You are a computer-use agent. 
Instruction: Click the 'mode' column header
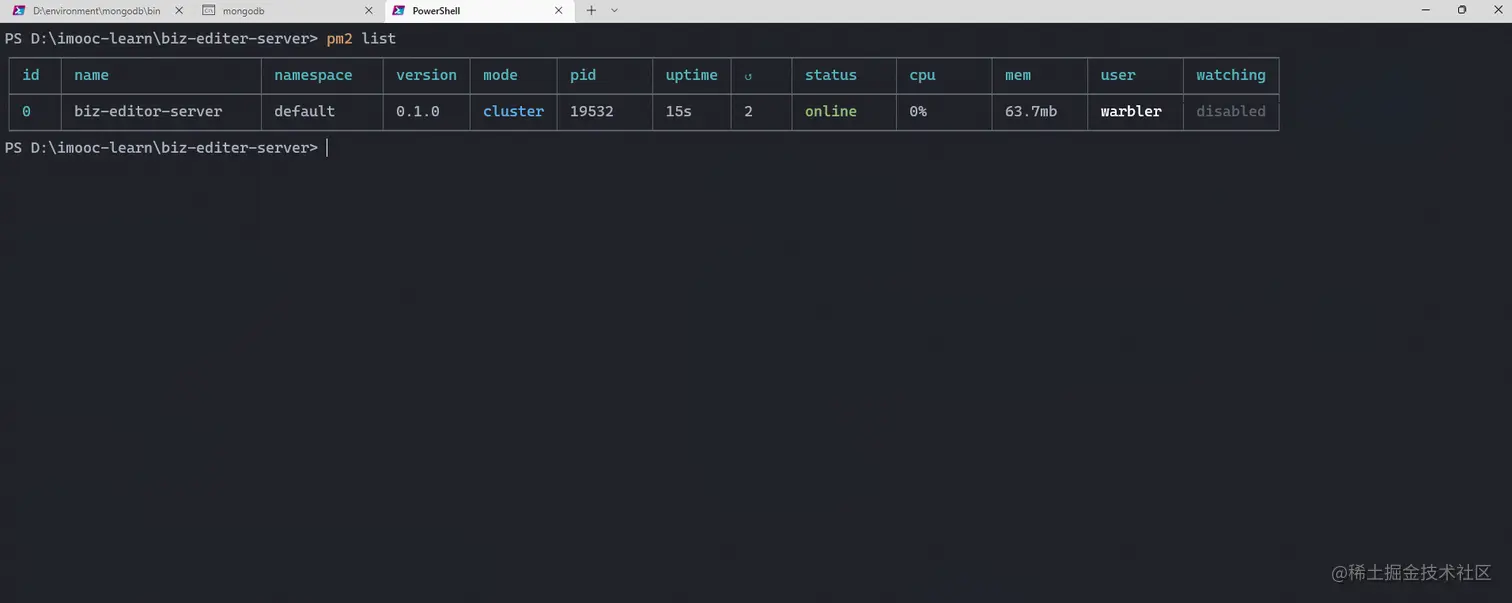tap(500, 75)
